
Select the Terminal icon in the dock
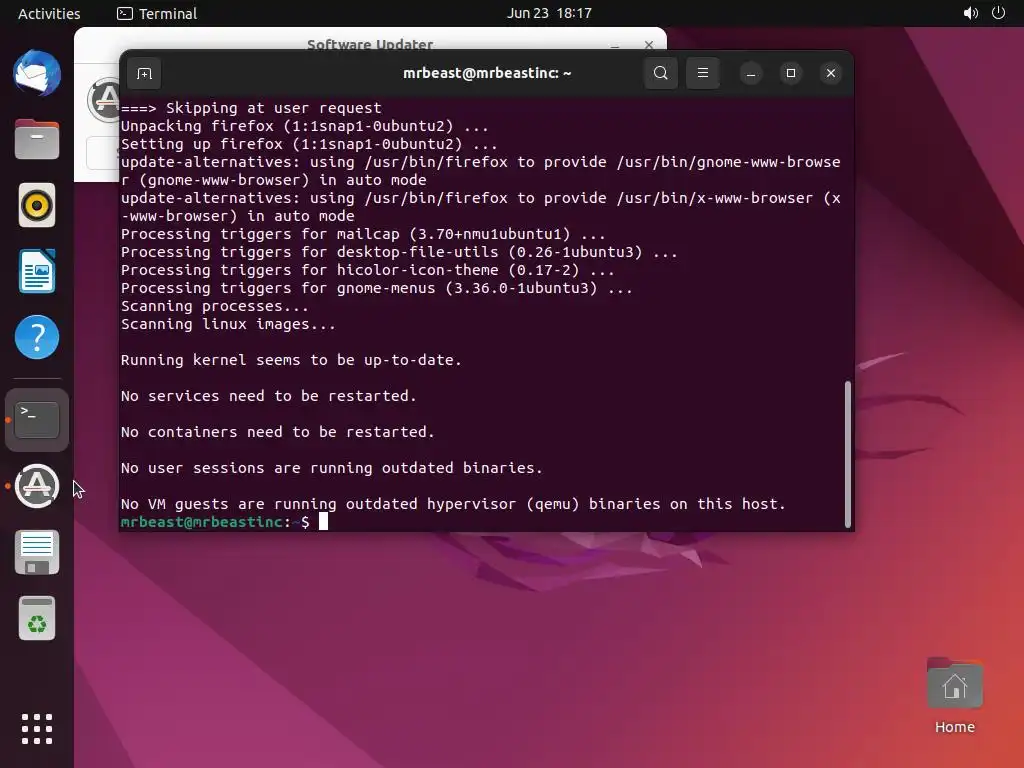pyautogui.click(x=37, y=420)
